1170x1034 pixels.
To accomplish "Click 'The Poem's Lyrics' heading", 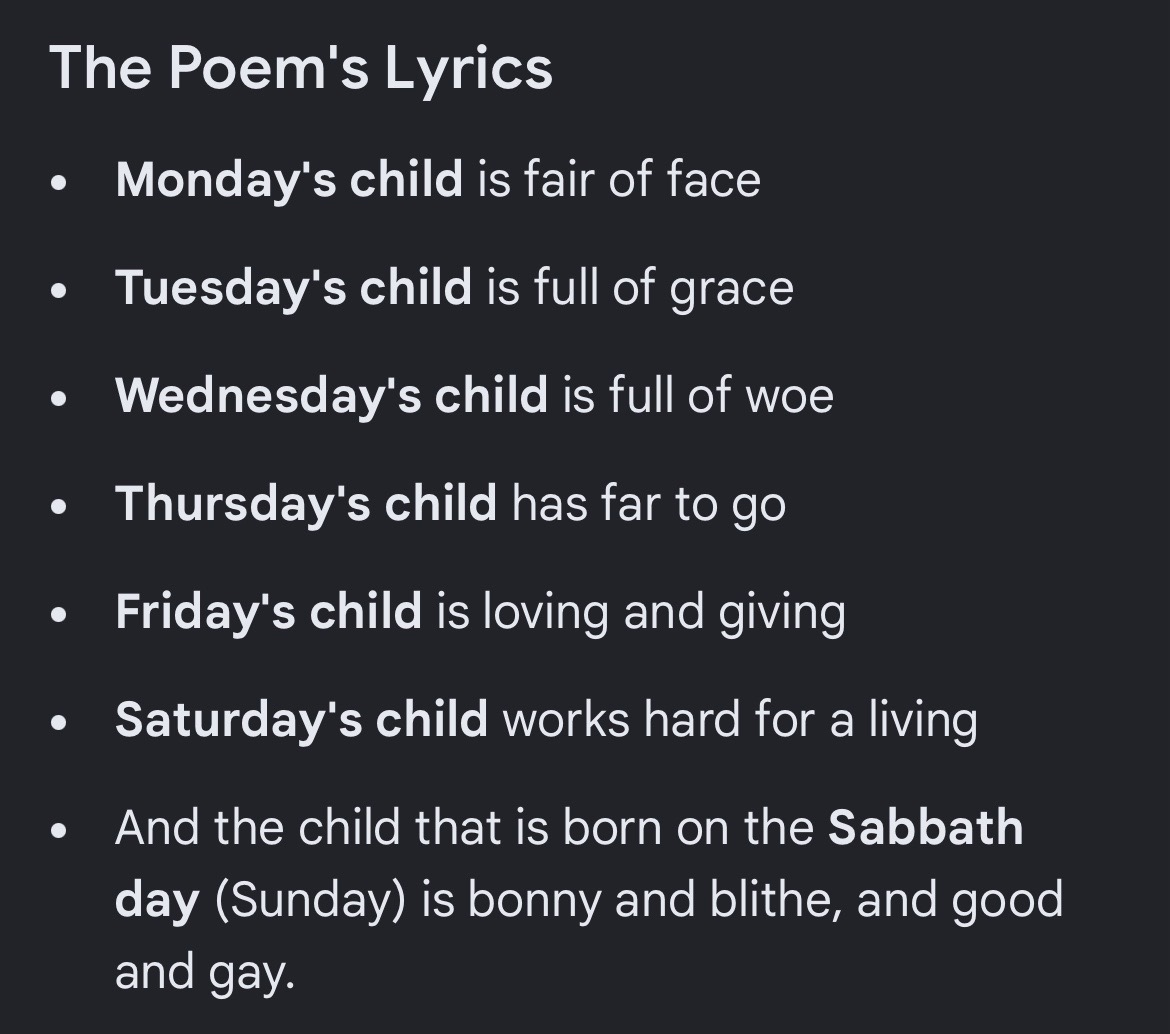I will coord(301,69).
